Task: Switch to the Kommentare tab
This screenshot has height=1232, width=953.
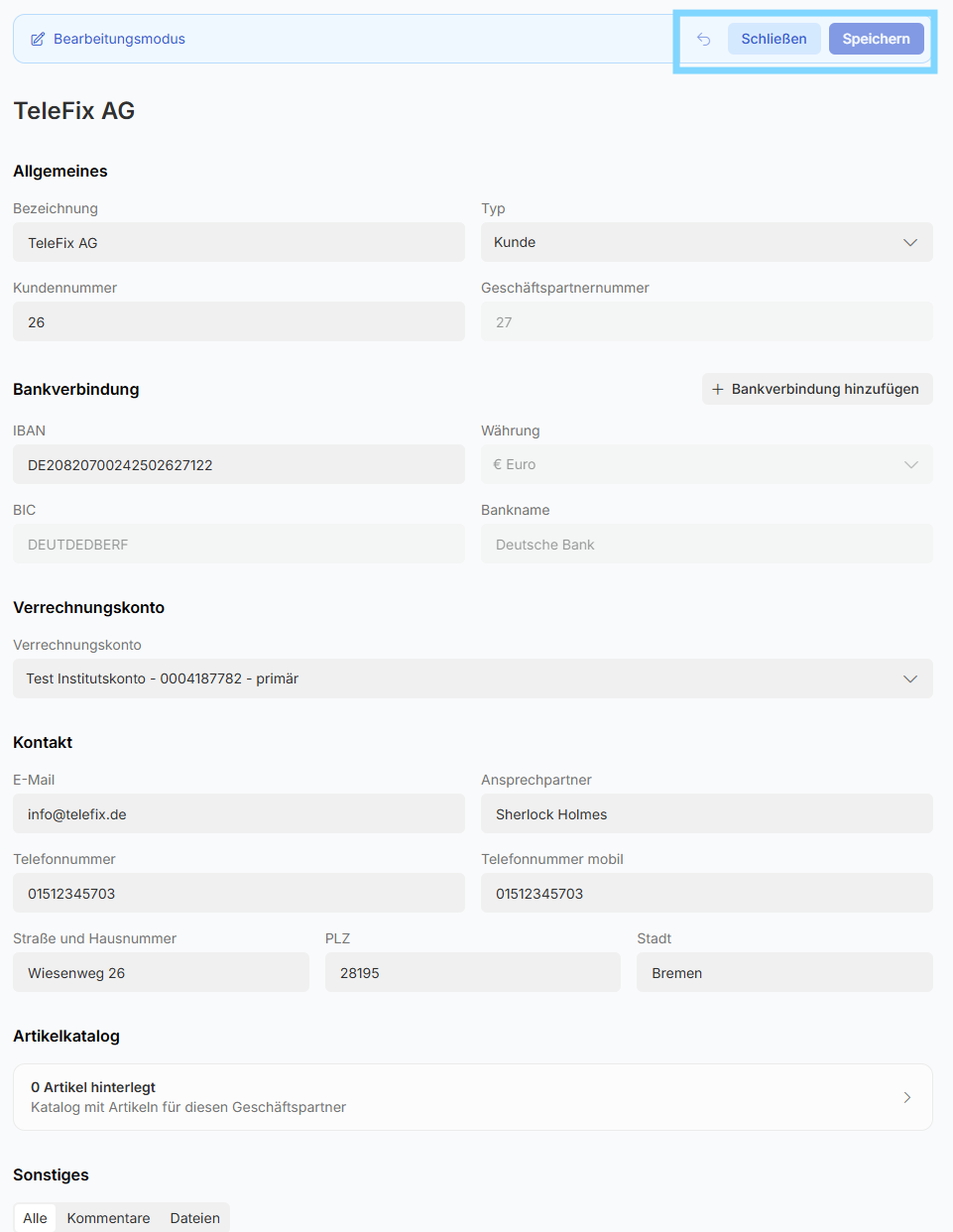Action: point(109,1218)
